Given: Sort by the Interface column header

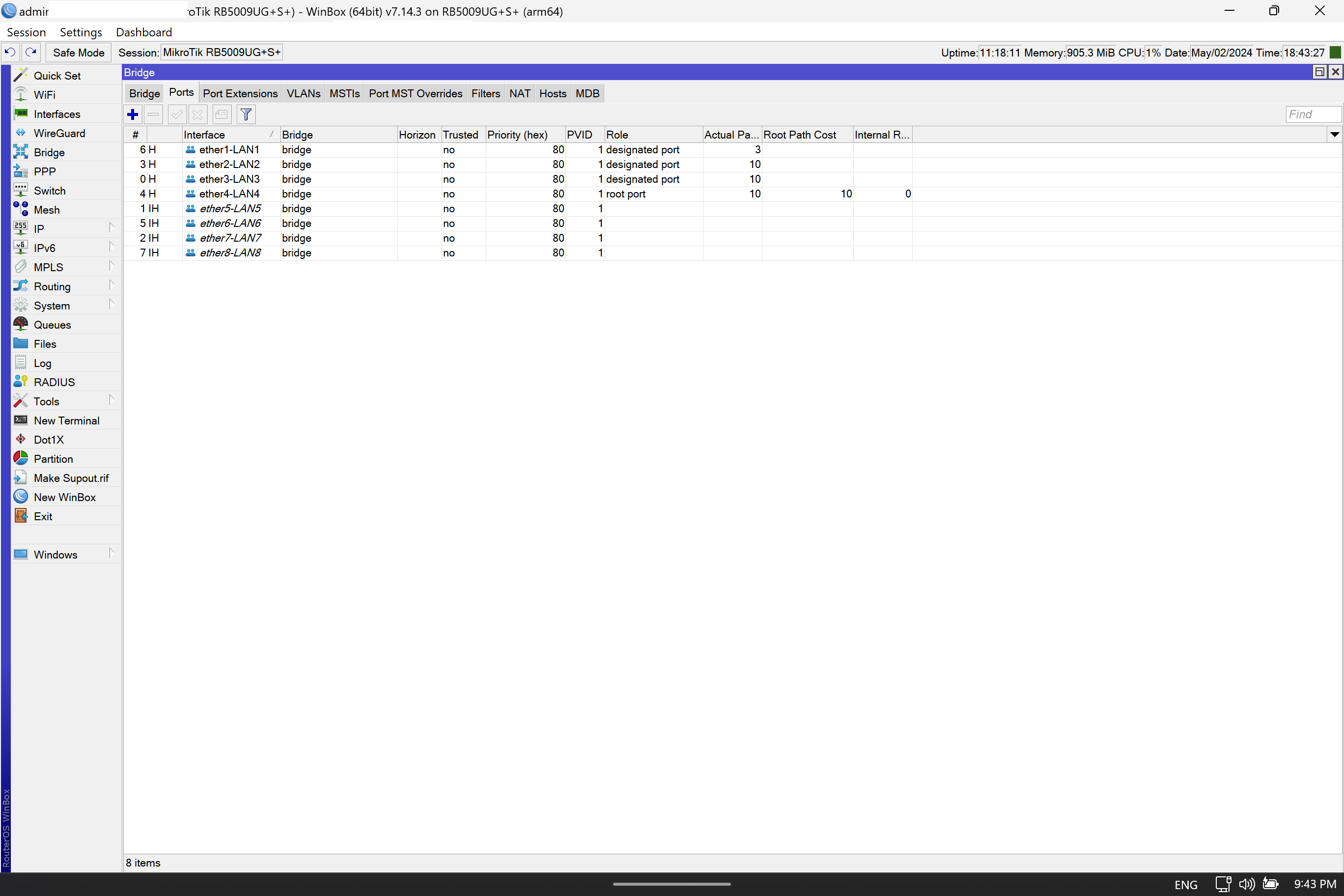Looking at the screenshot, I should point(231,135).
